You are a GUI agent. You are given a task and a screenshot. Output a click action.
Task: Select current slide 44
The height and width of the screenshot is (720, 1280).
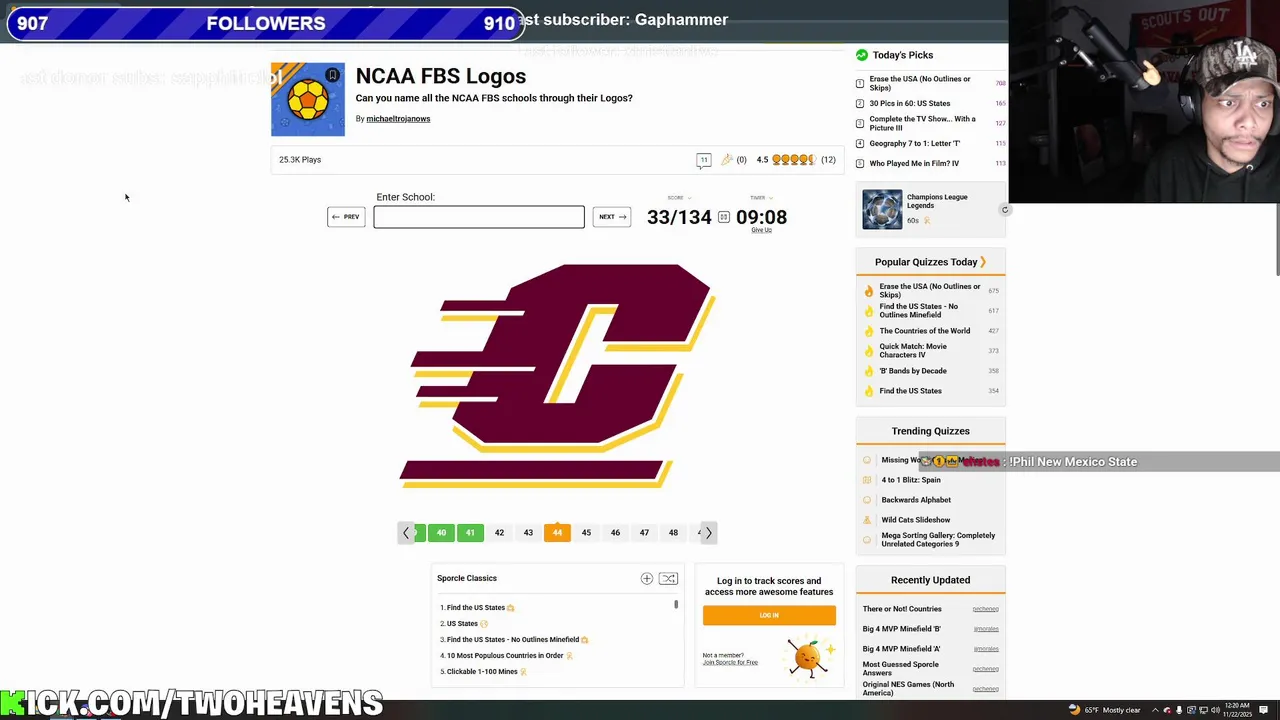tap(557, 533)
